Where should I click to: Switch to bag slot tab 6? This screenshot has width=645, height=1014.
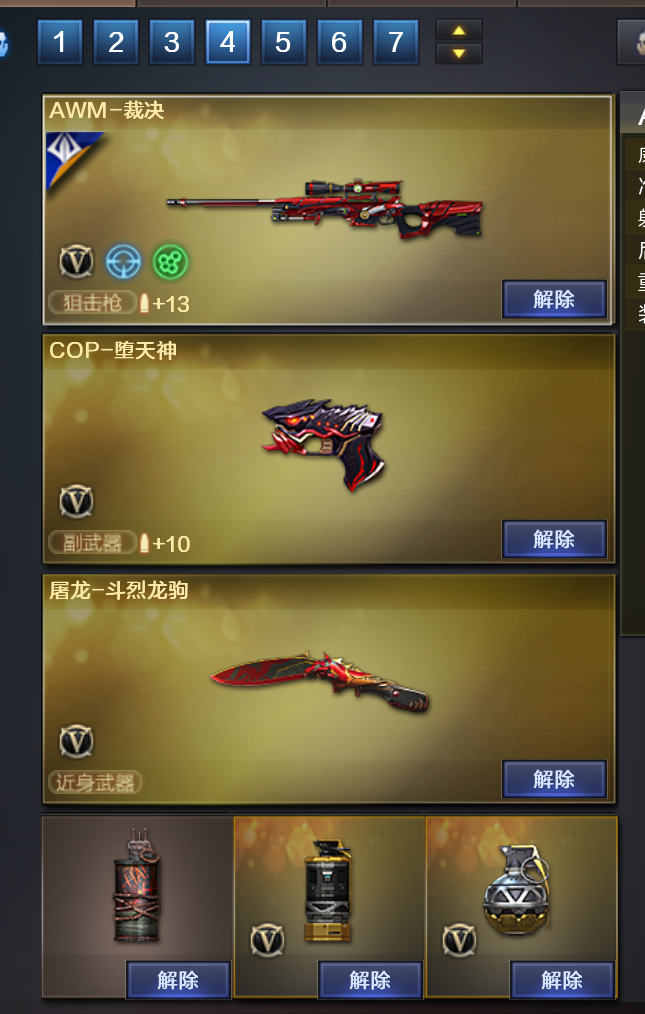(x=339, y=42)
